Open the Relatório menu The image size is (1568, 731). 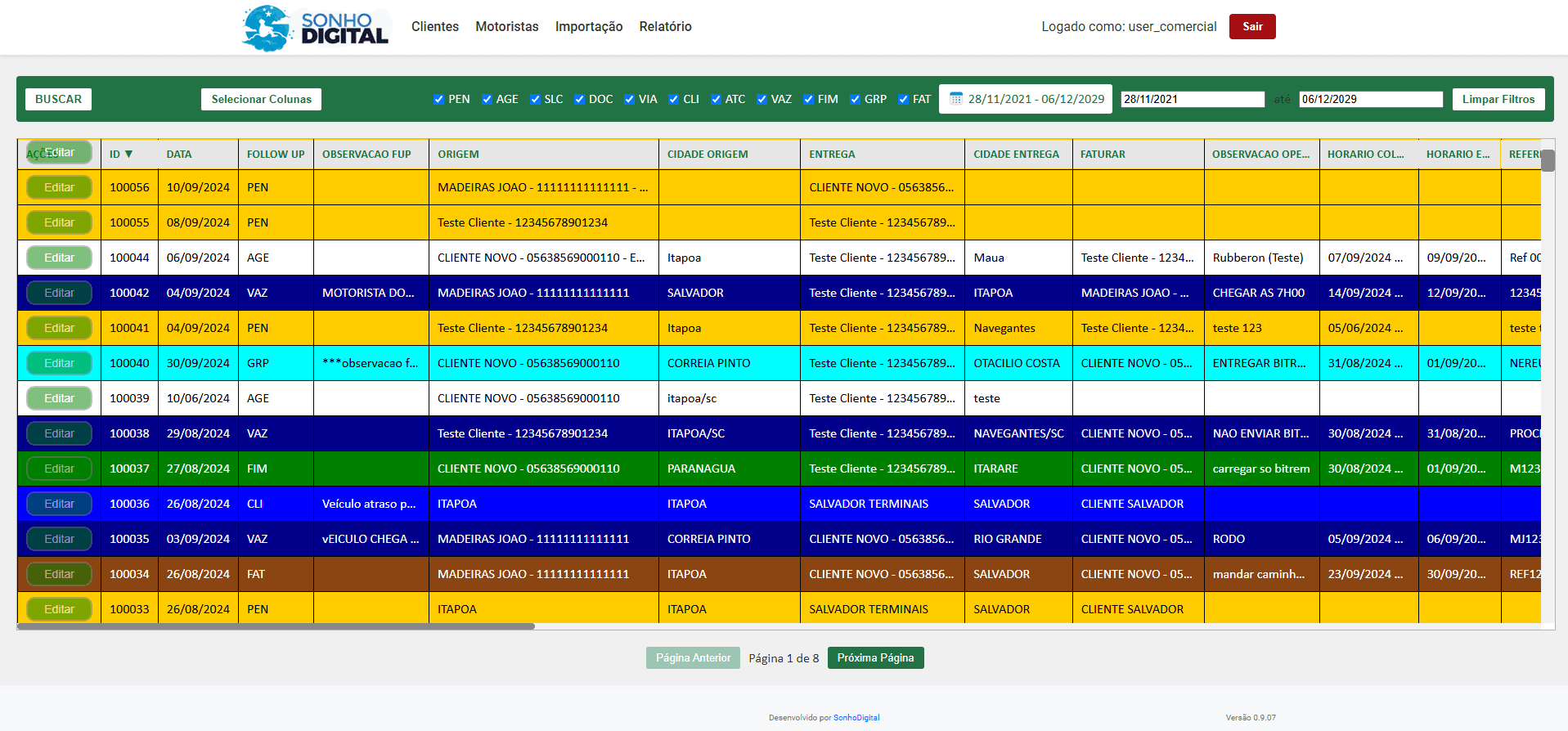click(666, 27)
